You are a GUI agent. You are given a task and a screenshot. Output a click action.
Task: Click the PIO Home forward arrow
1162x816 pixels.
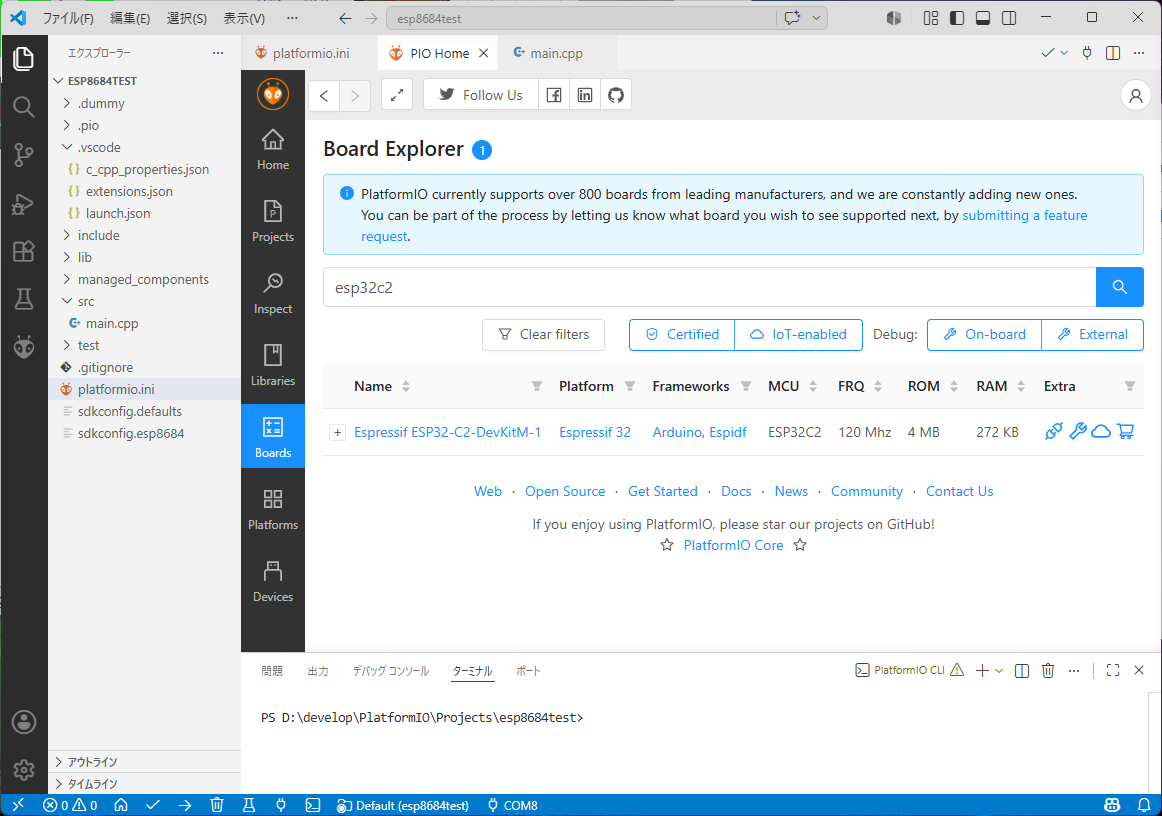(355, 95)
